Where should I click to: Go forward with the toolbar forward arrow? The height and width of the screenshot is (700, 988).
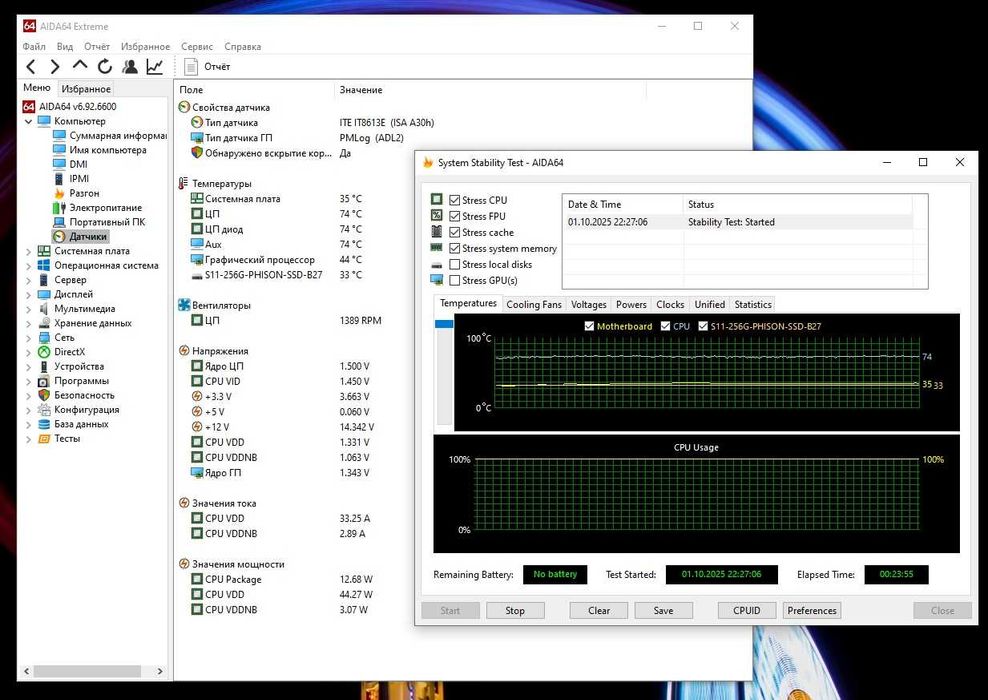(x=55, y=66)
